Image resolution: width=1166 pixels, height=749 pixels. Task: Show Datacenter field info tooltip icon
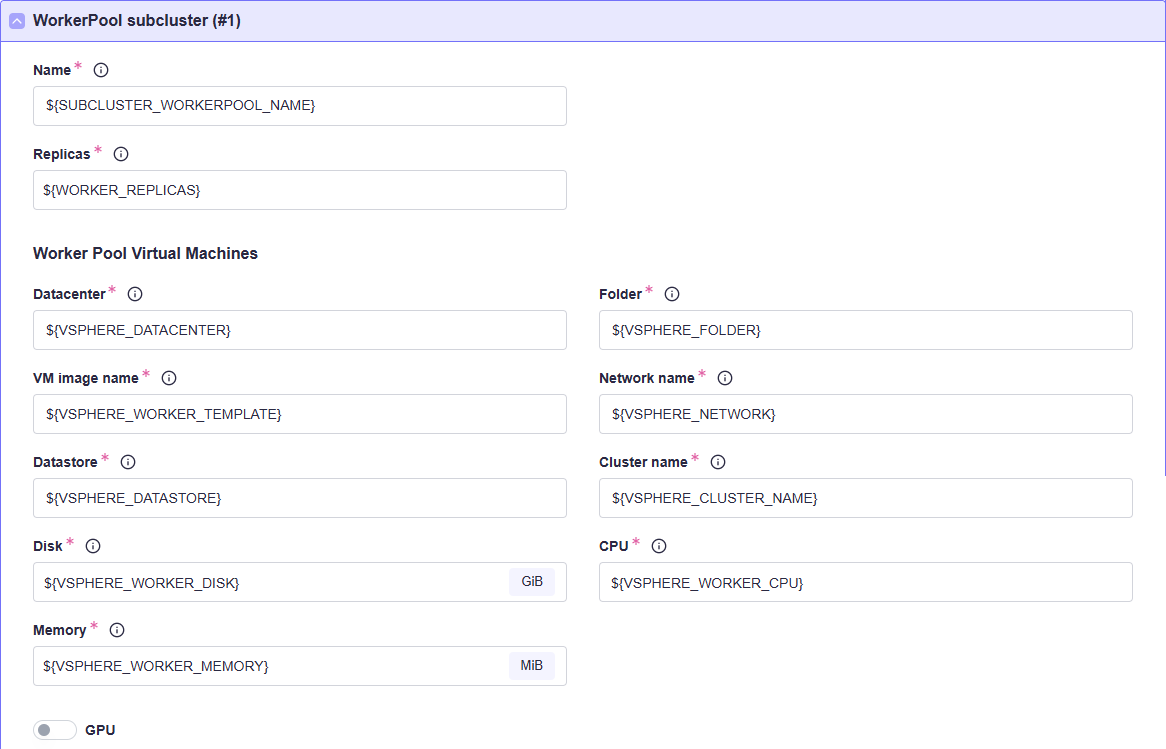click(135, 294)
